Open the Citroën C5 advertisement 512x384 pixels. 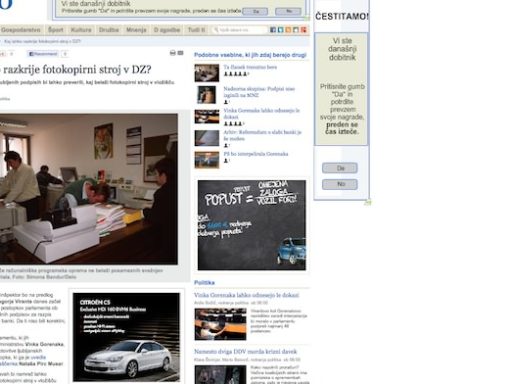click(x=126, y=337)
